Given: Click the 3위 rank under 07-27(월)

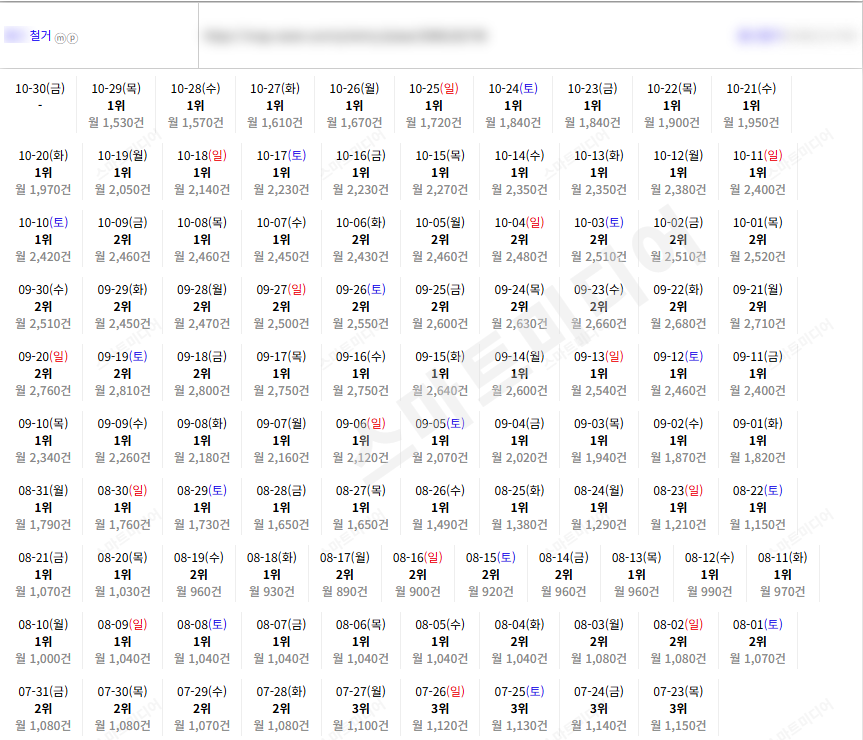Looking at the screenshot, I should (x=361, y=710).
